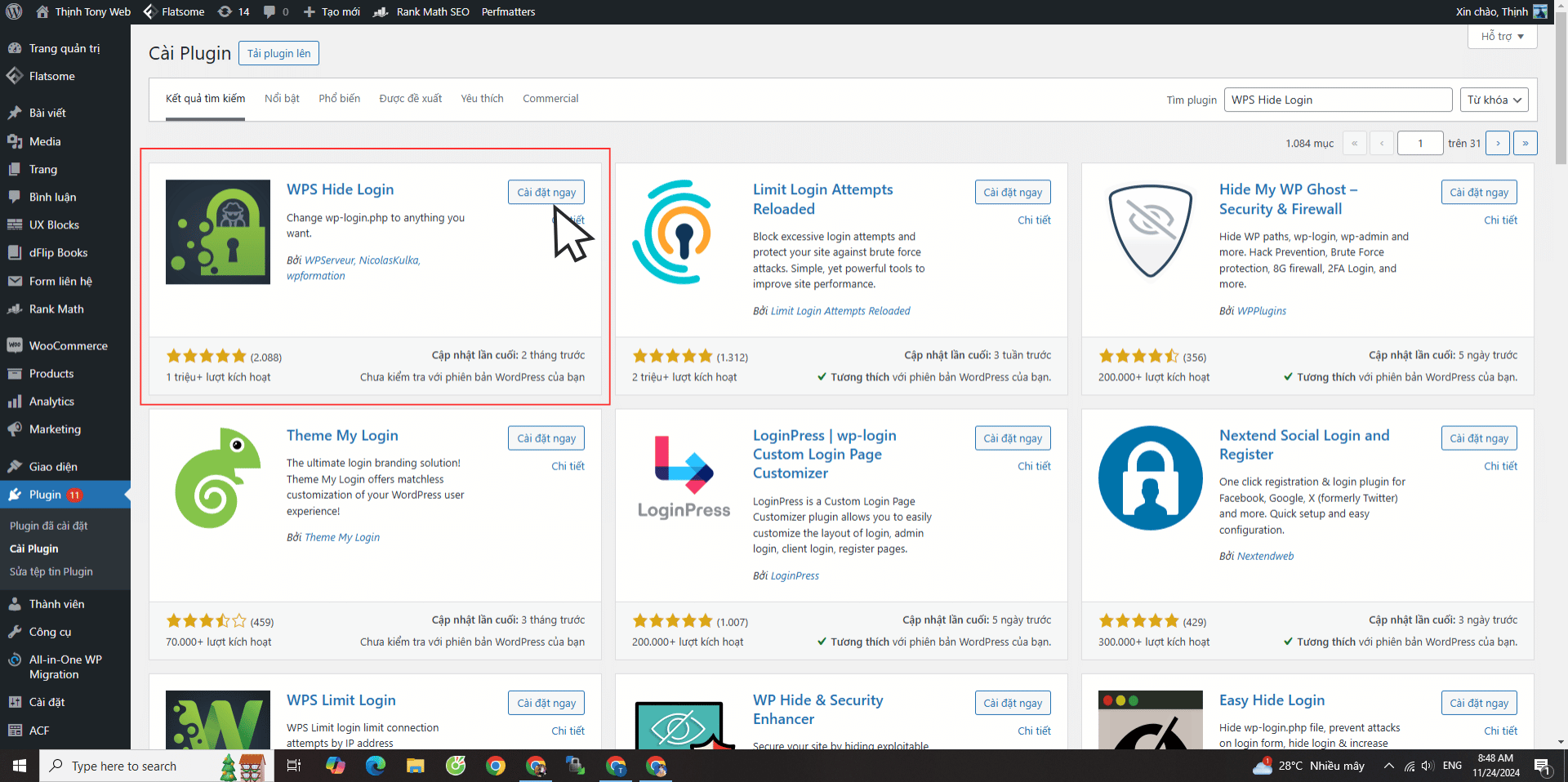This screenshot has height=782, width=1568.
Task: Select the Commercial tab
Action: (x=550, y=98)
